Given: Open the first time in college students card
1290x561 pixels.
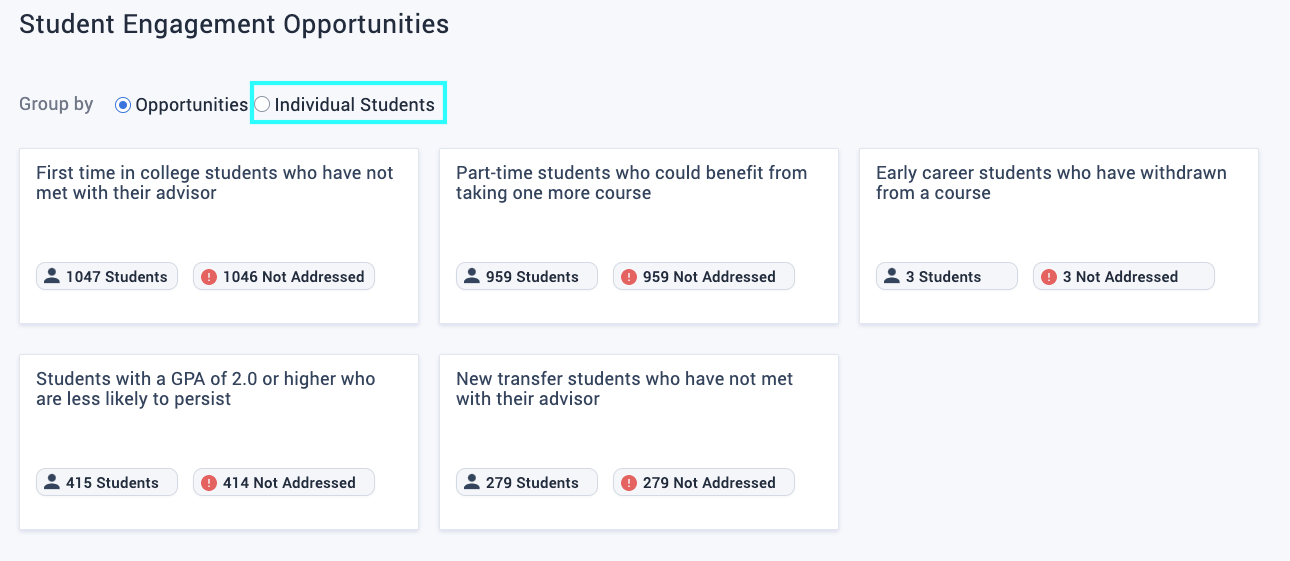Looking at the screenshot, I should 219,236.
